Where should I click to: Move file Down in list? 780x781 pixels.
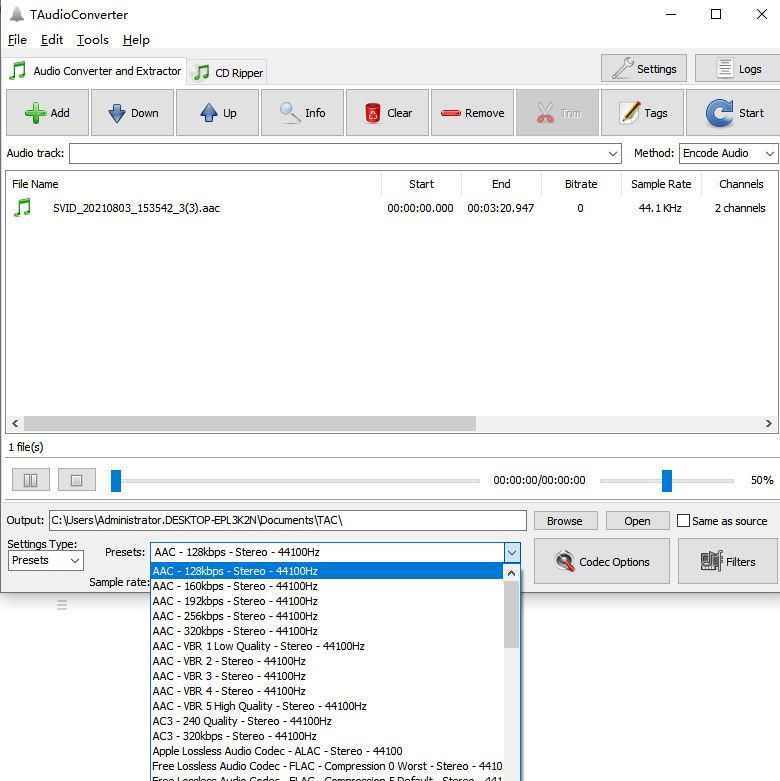pyautogui.click(x=132, y=113)
